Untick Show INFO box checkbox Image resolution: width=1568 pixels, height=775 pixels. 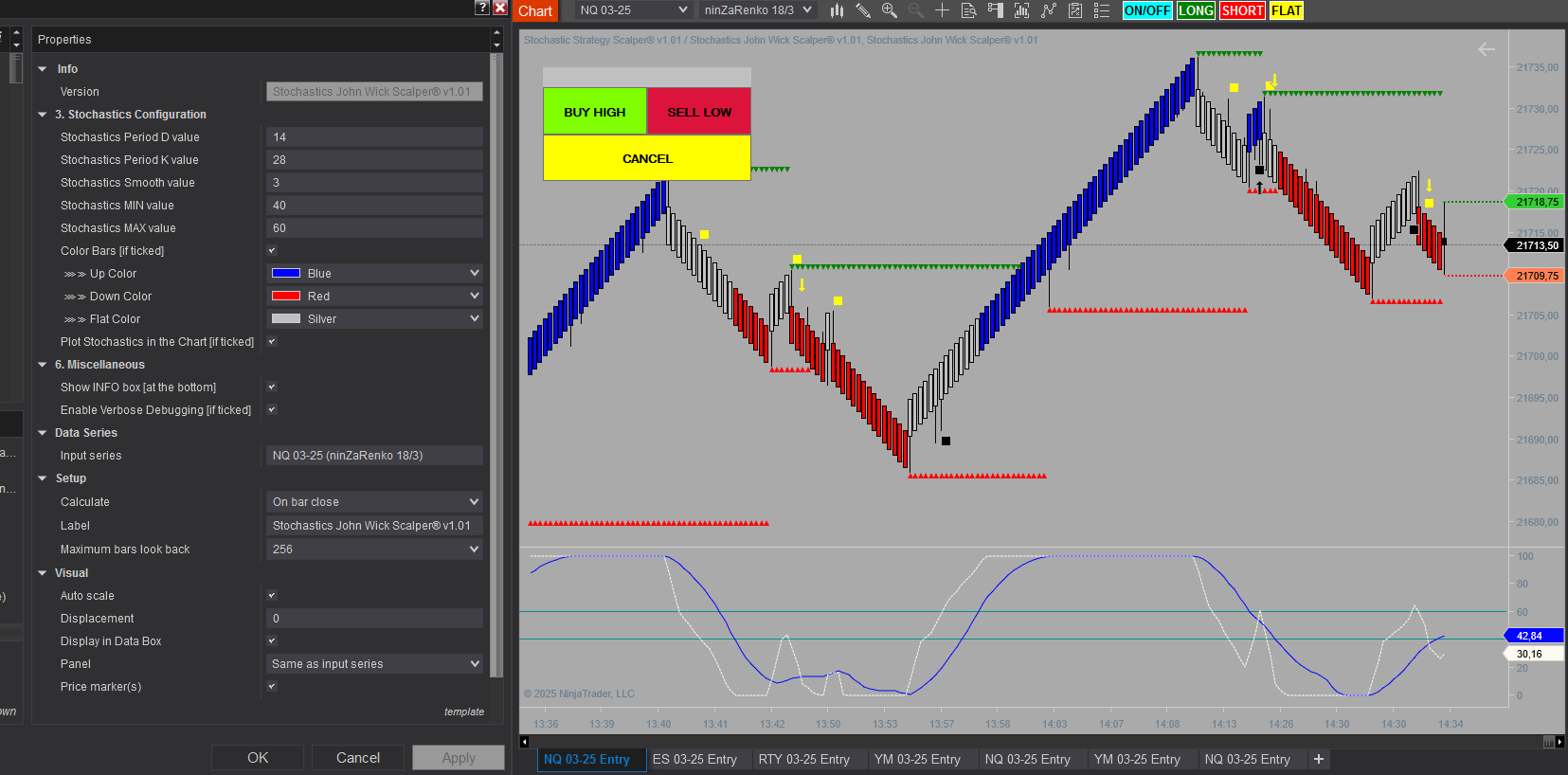(x=272, y=387)
